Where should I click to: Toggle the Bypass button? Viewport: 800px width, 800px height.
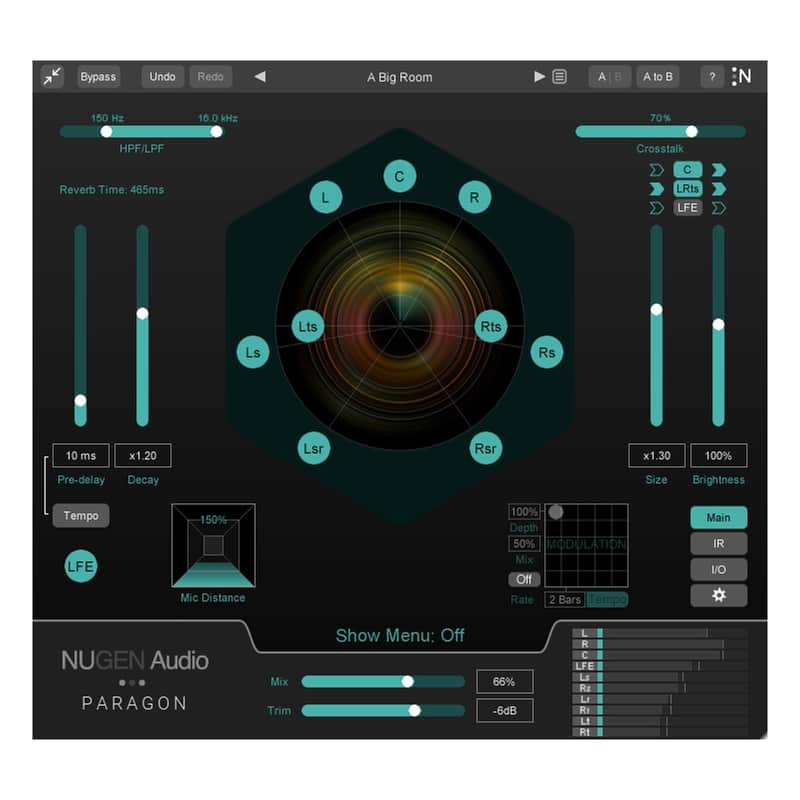(x=98, y=77)
